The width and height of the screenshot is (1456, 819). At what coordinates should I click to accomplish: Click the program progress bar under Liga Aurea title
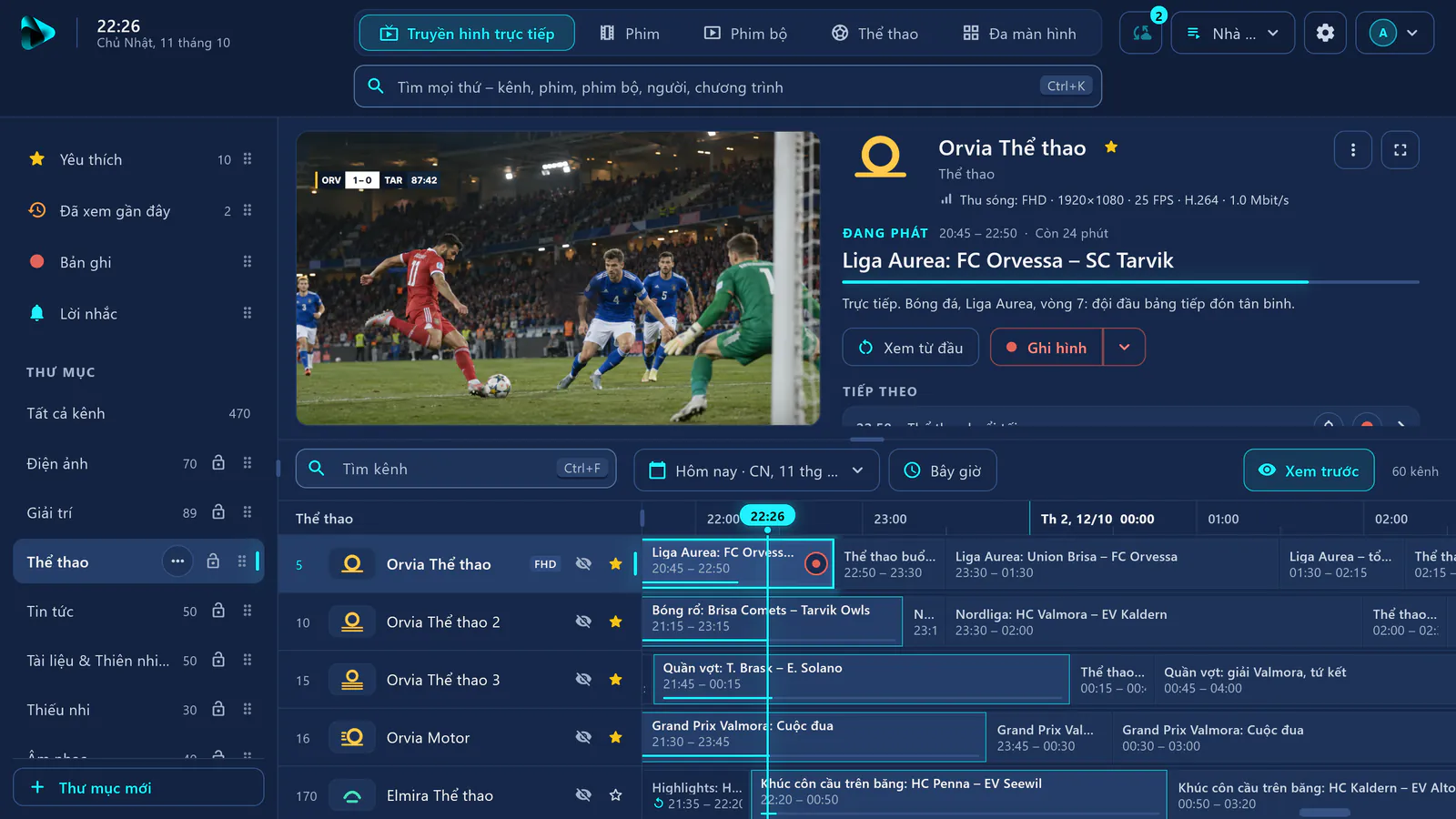tap(1130, 282)
